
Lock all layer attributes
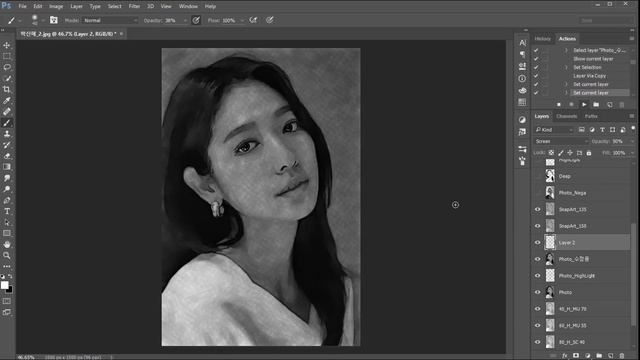click(589, 153)
